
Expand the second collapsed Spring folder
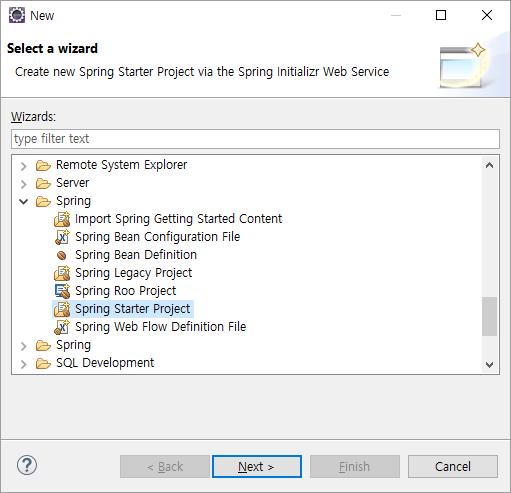tap(23, 346)
